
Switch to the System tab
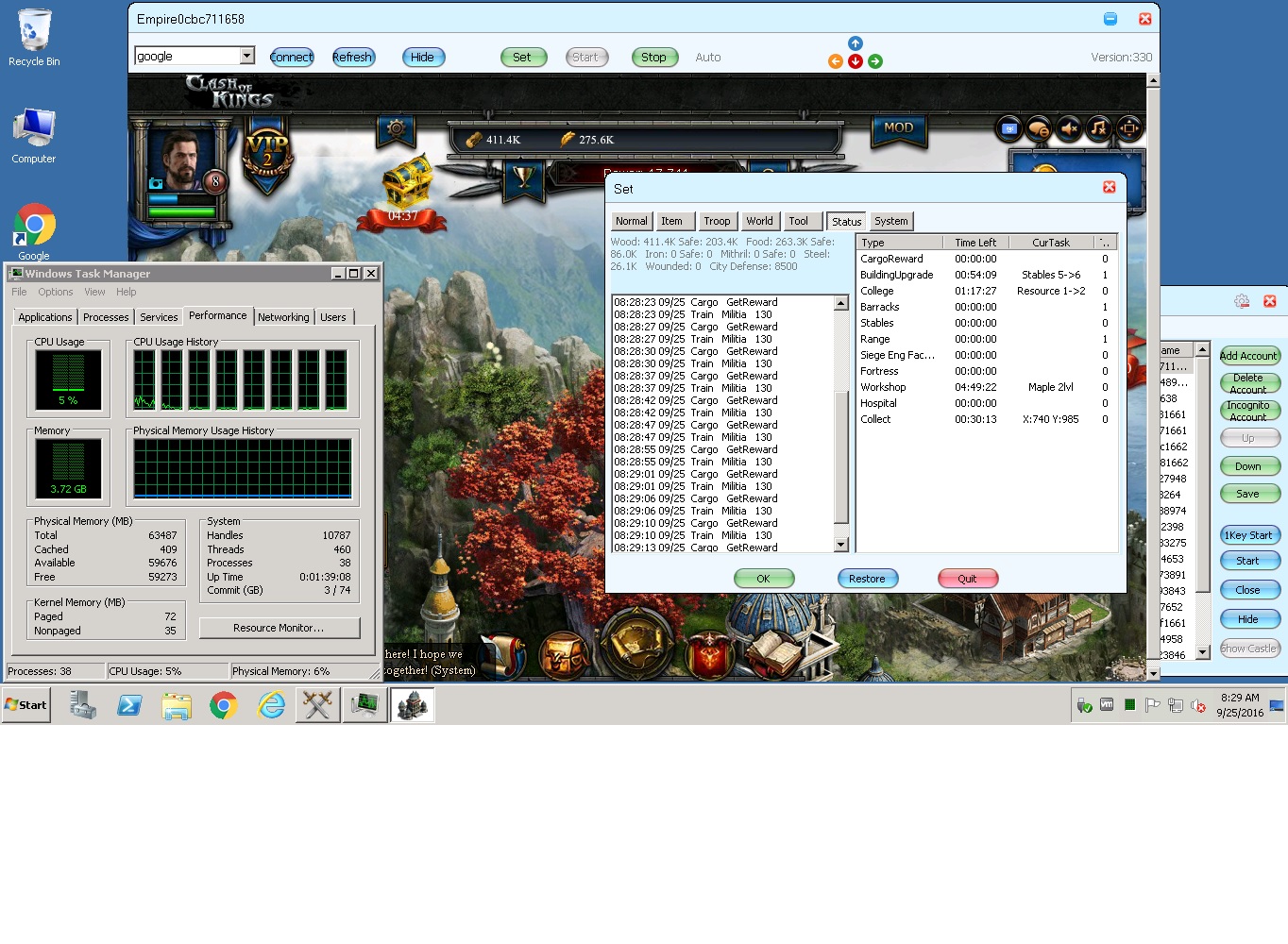(890, 221)
